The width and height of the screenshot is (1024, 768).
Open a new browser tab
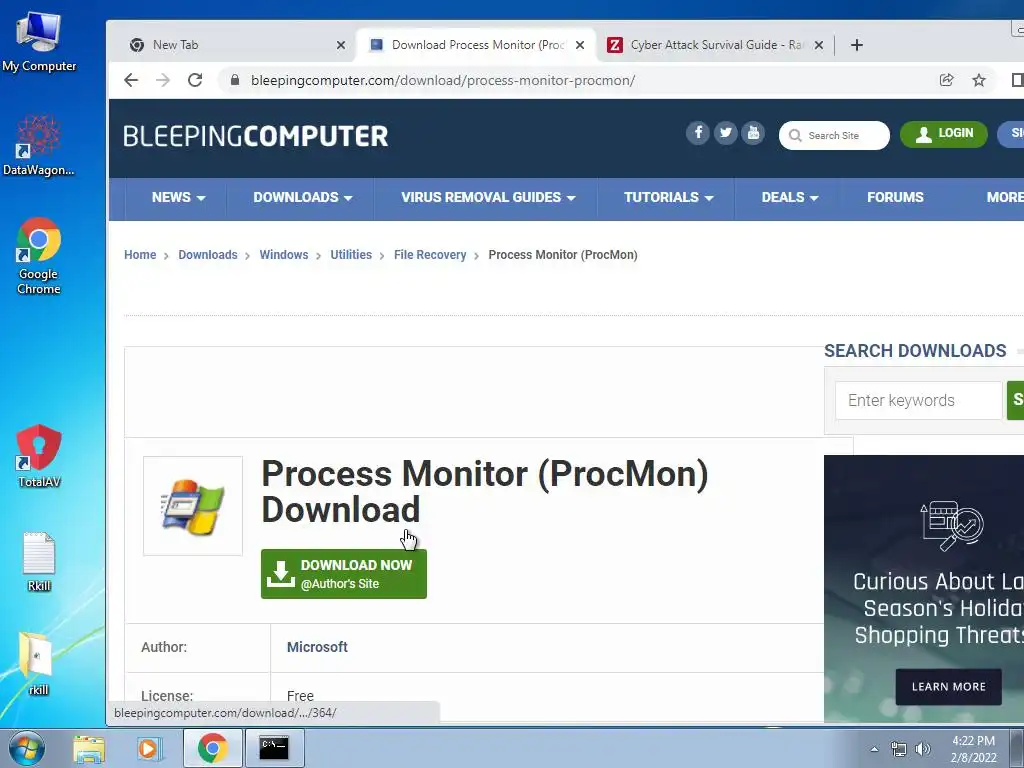(857, 45)
